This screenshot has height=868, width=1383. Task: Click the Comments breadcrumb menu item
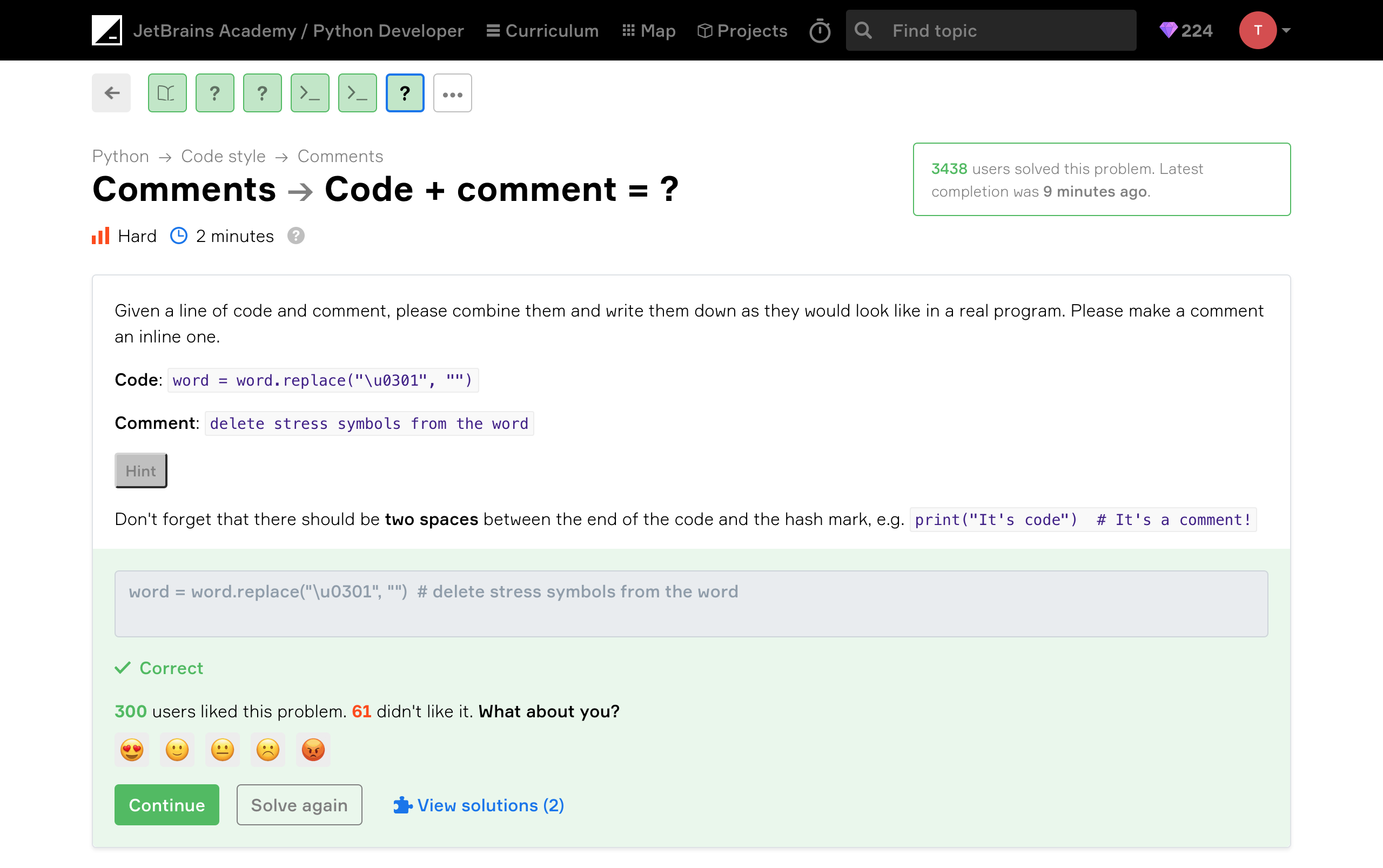340,156
